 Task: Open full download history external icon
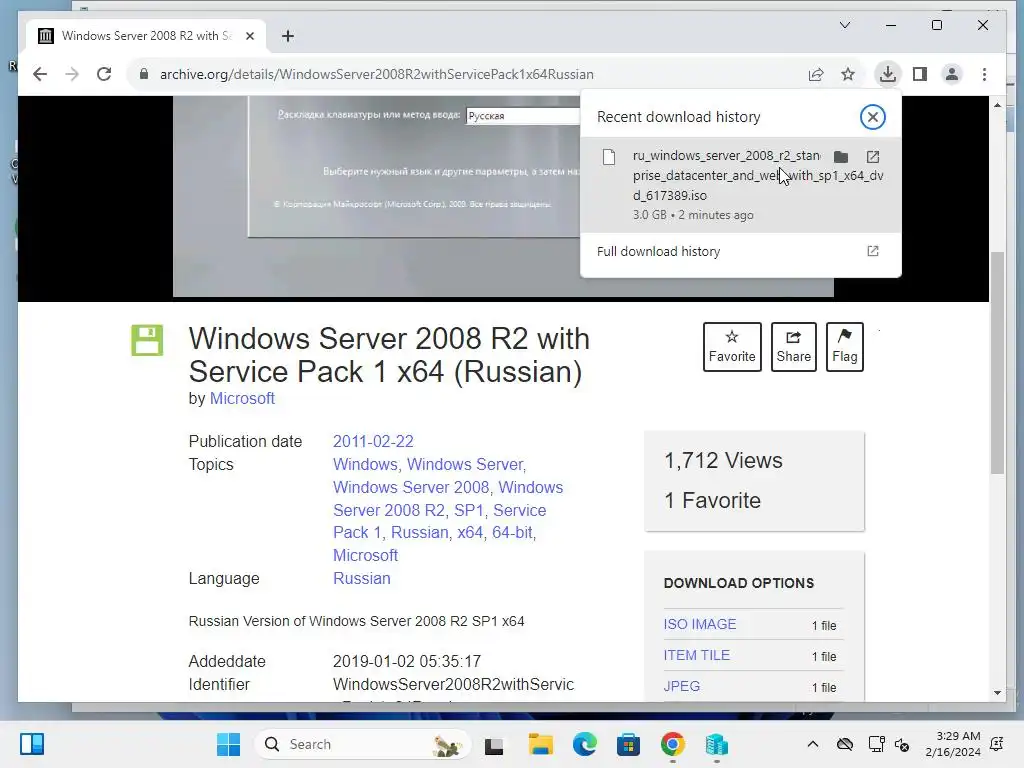click(872, 251)
